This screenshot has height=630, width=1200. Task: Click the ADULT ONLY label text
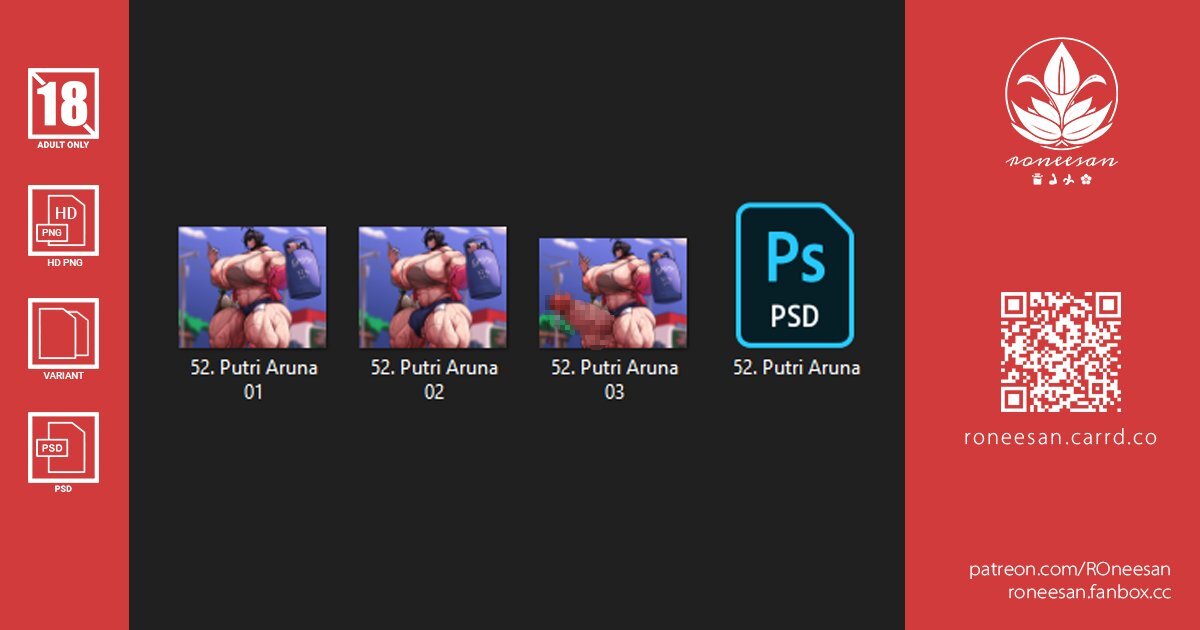(x=63, y=145)
